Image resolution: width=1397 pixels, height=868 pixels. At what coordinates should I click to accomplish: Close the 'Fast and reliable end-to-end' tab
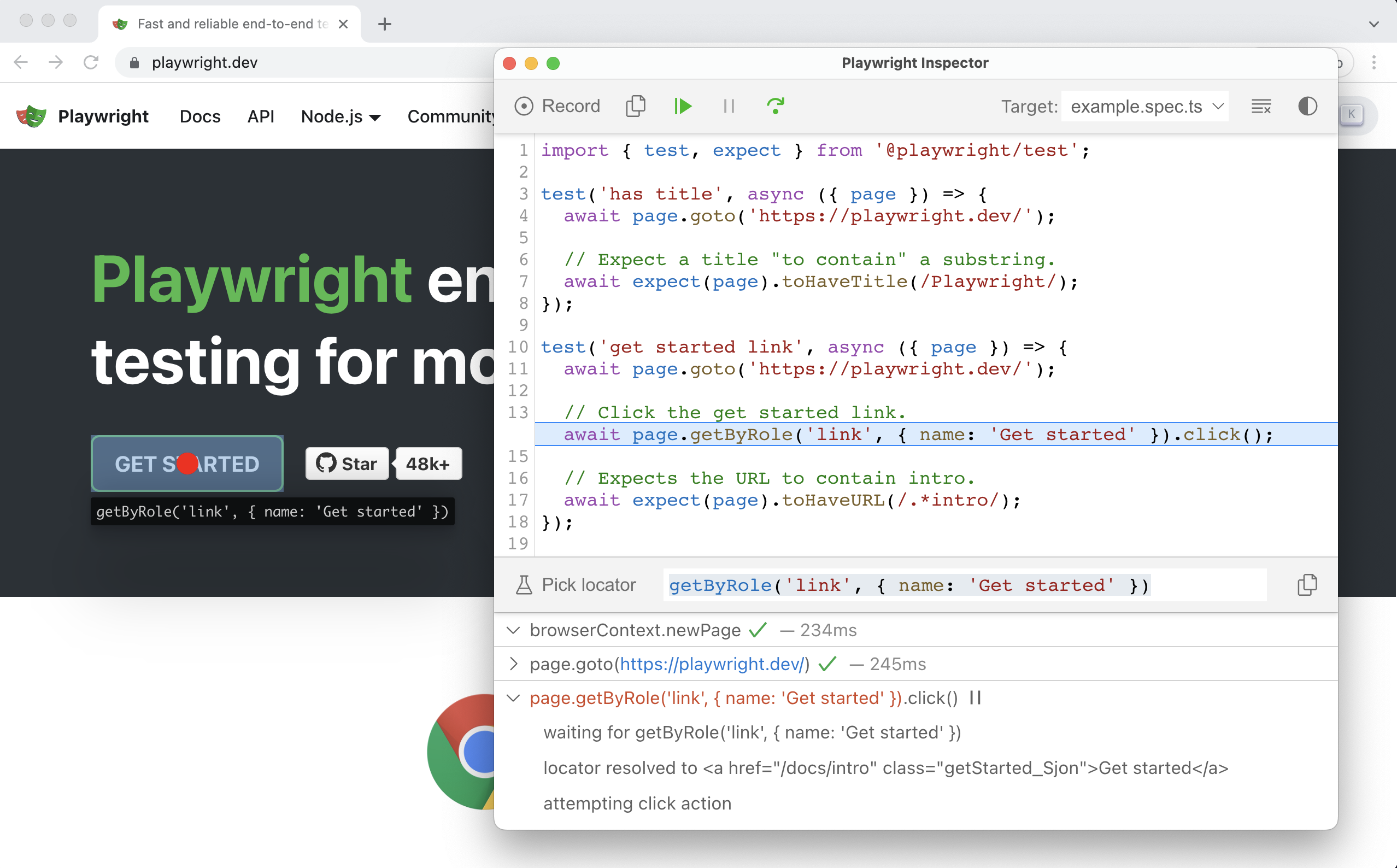tap(343, 24)
